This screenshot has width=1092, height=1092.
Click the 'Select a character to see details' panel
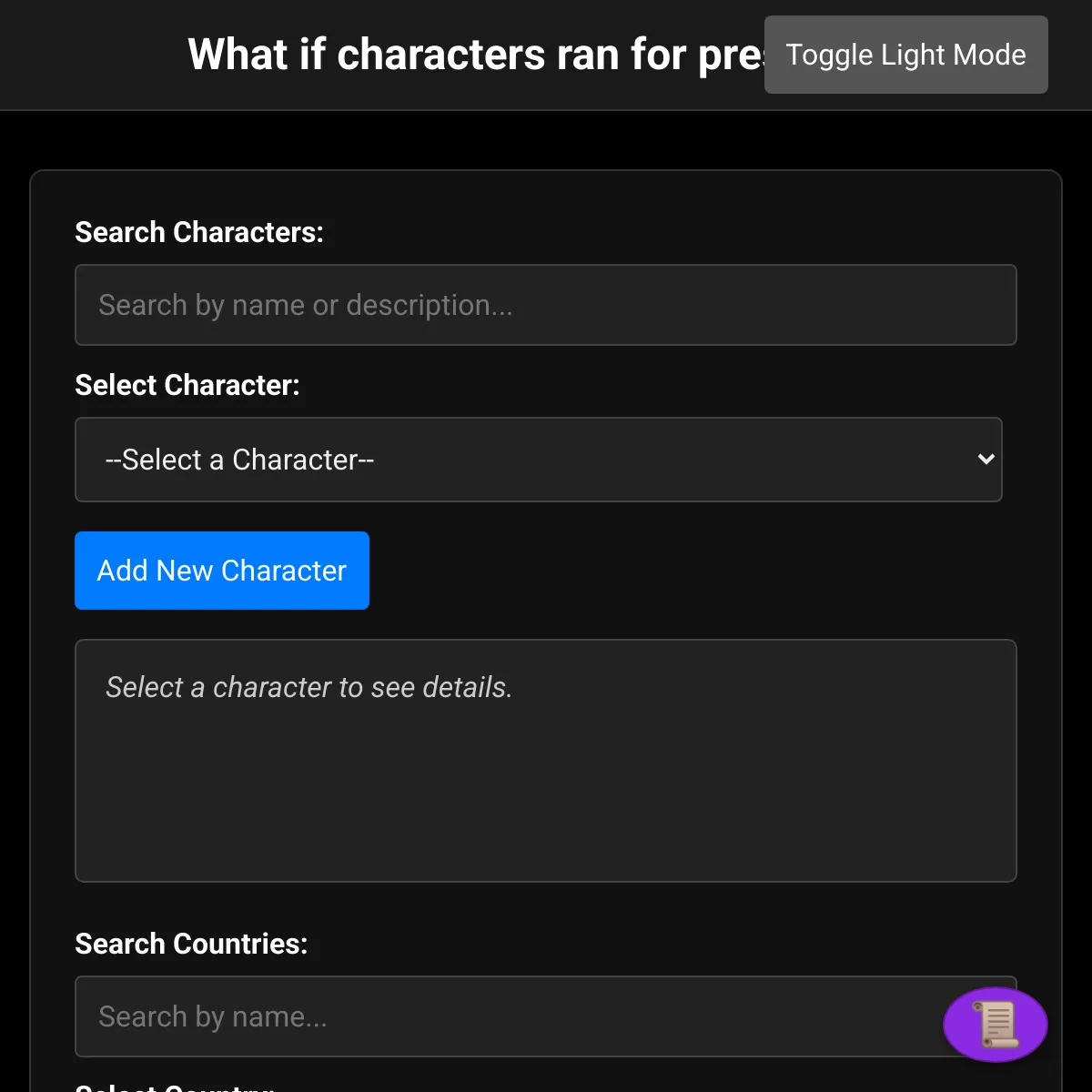point(546,761)
